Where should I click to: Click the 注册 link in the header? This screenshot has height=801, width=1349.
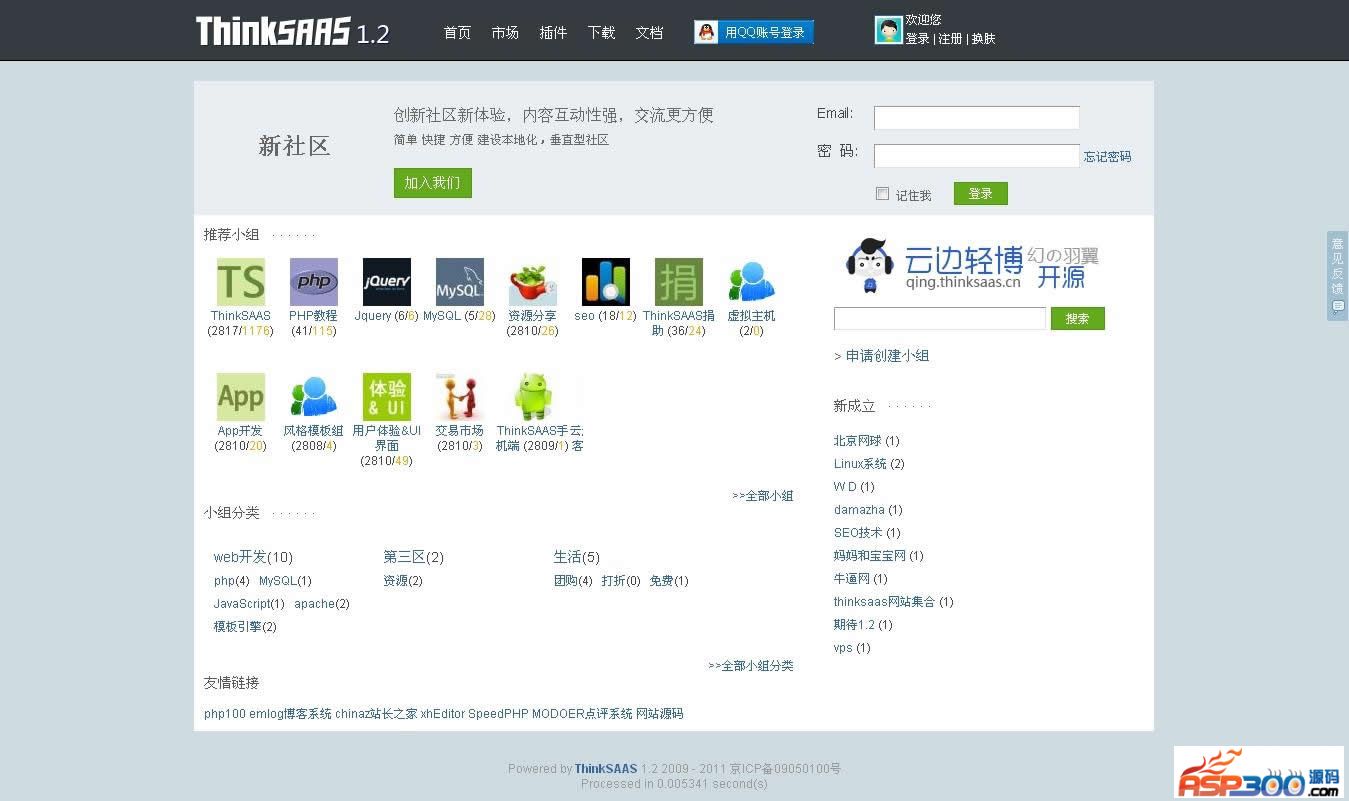point(950,39)
